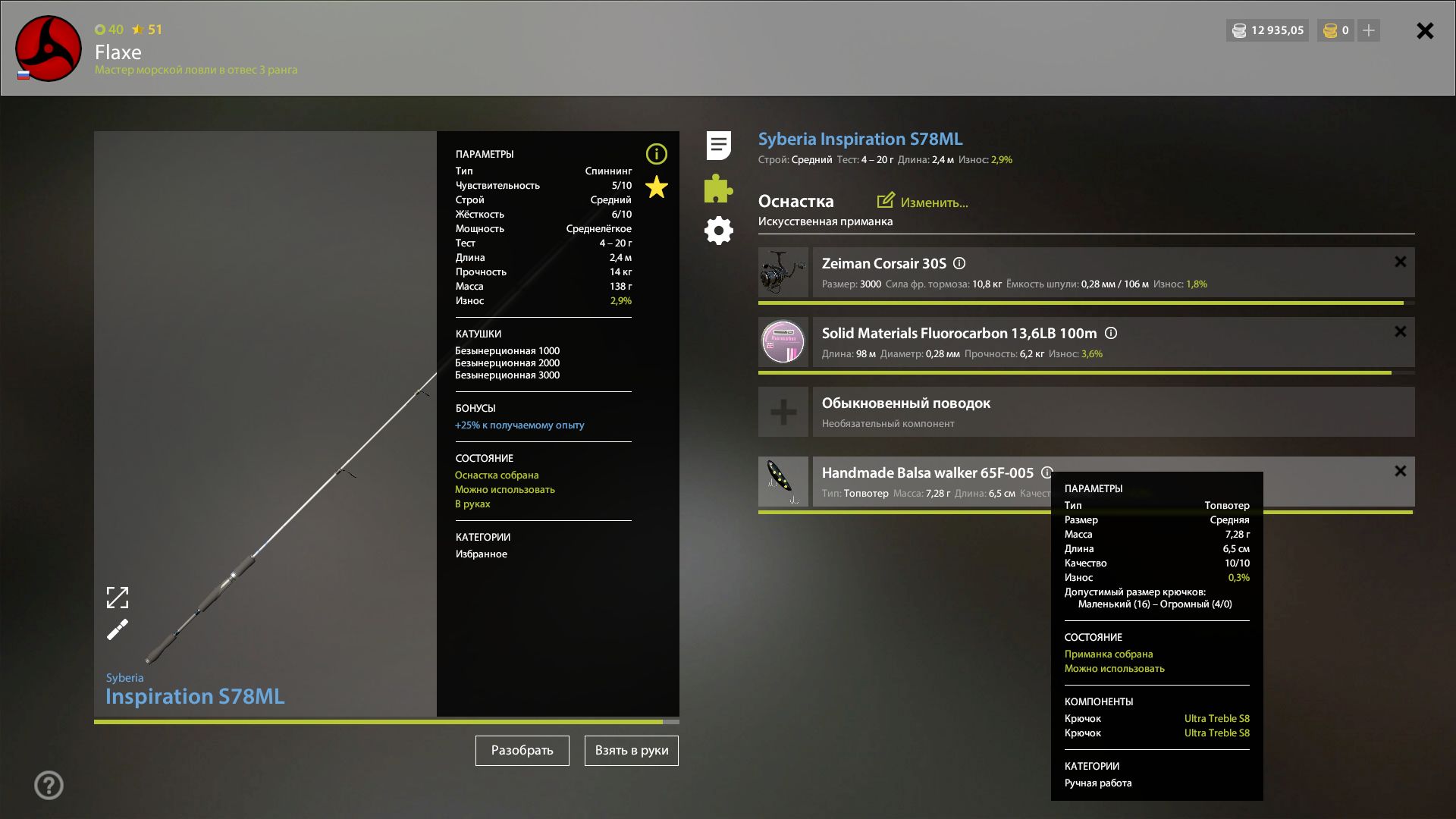Screen dimensions: 1456x819
Task: Click the pencil rename icon on rod image
Action: (x=118, y=629)
